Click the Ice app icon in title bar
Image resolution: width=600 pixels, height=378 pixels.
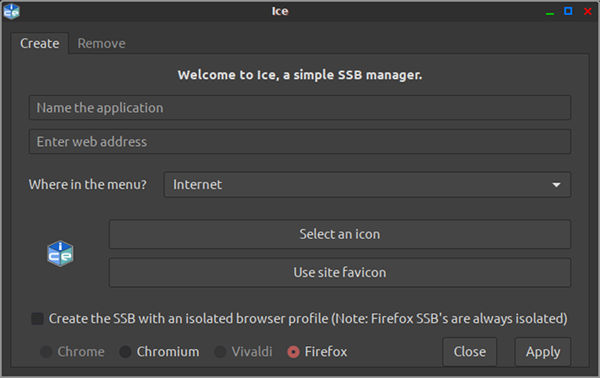11,11
